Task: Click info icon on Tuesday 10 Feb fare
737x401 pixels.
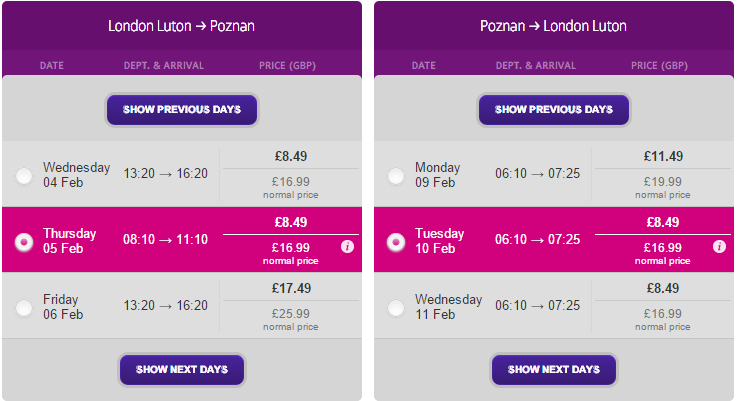Action: 719,246
